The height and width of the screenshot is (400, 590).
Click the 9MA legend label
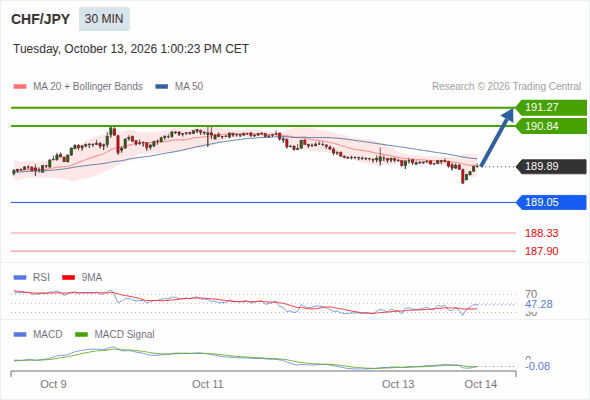pyautogui.click(x=92, y=278)
